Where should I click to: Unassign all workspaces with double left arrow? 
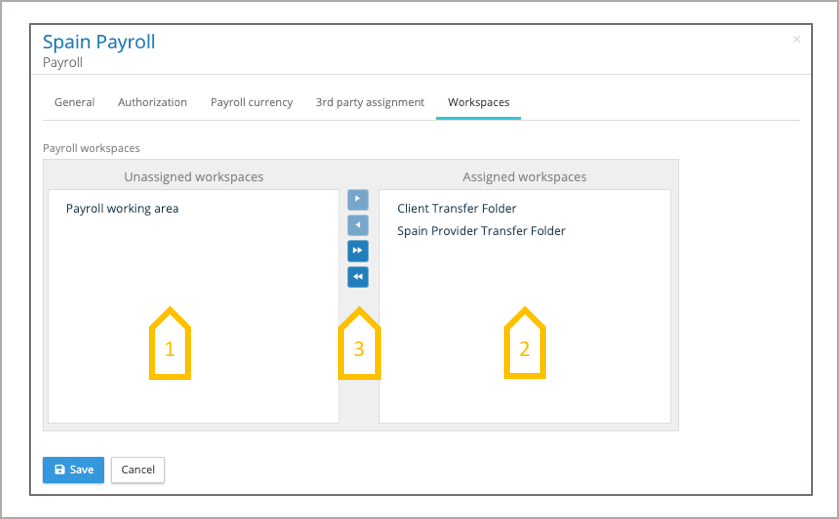358,277
